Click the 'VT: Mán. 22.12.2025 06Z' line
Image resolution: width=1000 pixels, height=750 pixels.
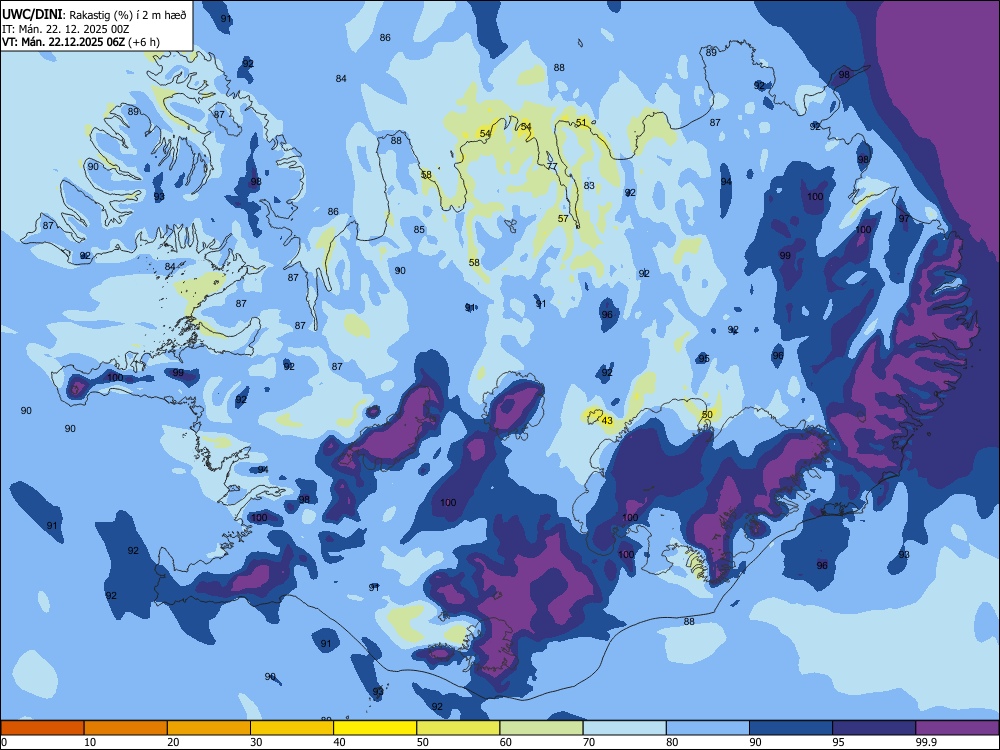(63, 42)
